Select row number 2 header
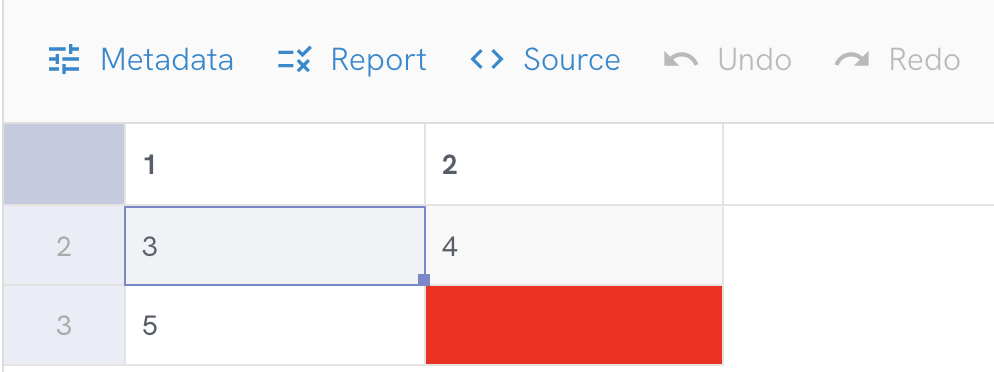This screenshot has height=372, width=994. (x=64, y=246)
